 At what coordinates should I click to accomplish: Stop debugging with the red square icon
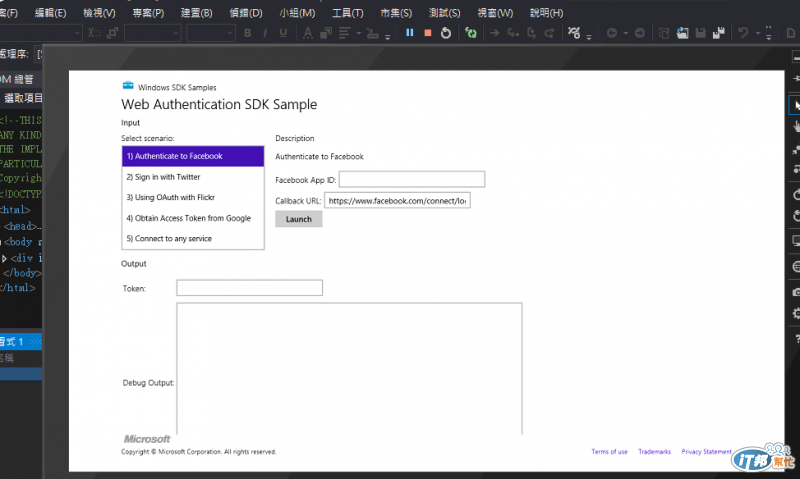coord(428,33)
